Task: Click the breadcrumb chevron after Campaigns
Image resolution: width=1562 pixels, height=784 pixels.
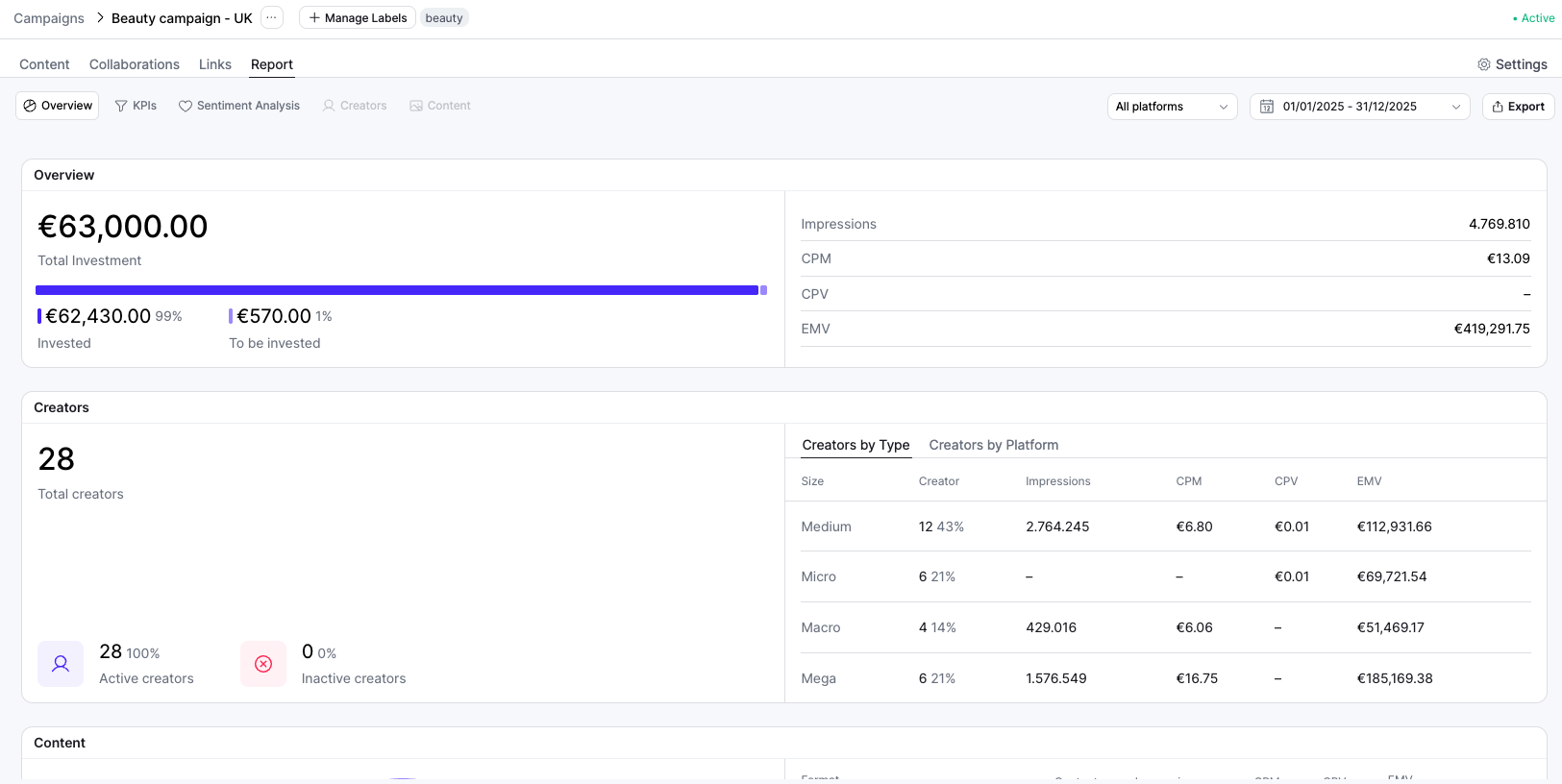Action: (x=99, y=18)
